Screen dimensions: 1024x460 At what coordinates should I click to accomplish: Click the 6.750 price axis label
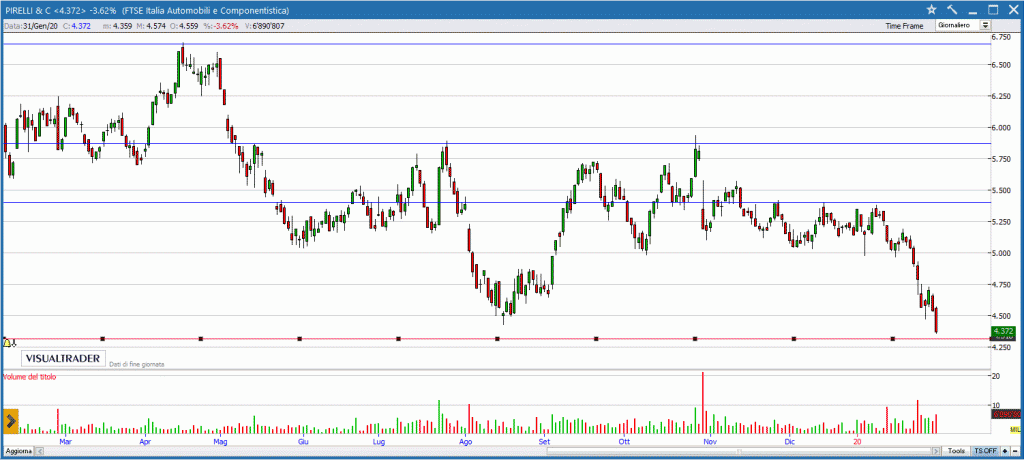tap(1002, 37)
